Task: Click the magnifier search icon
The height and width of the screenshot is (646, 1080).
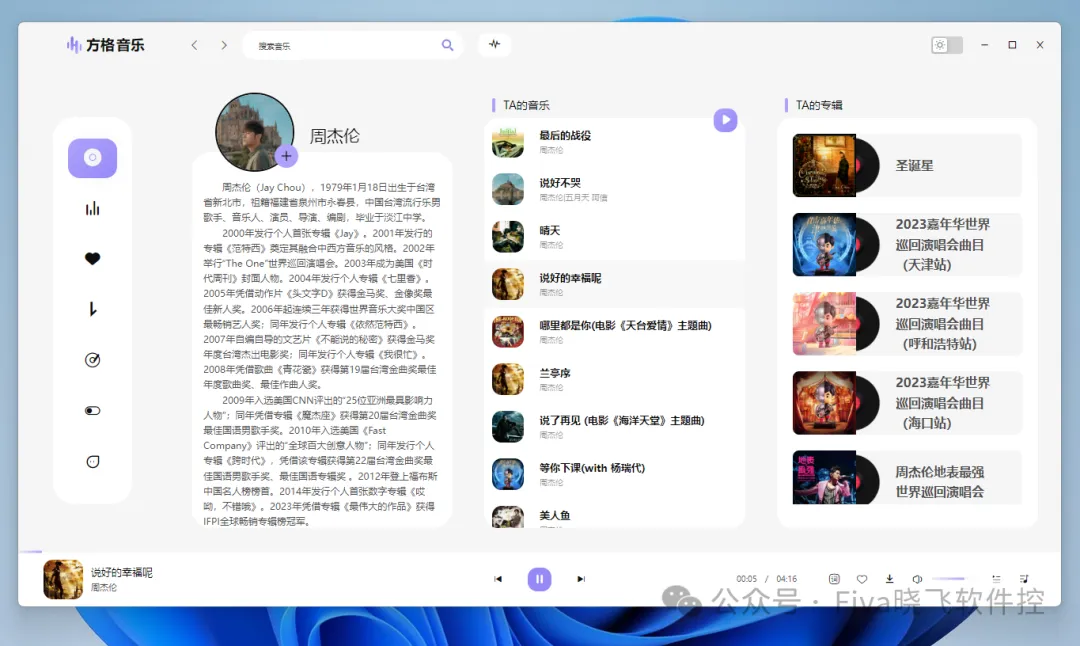Action: [x=448, y=45]
